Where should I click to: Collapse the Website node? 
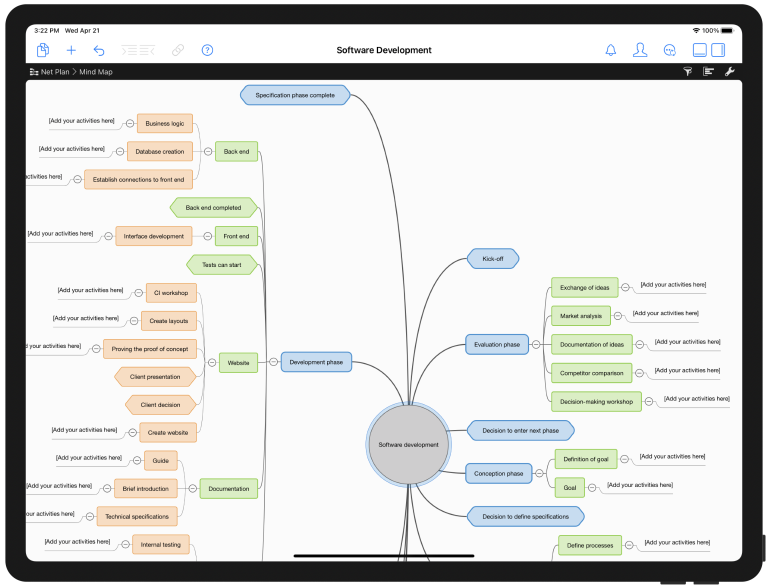[212, 363]
